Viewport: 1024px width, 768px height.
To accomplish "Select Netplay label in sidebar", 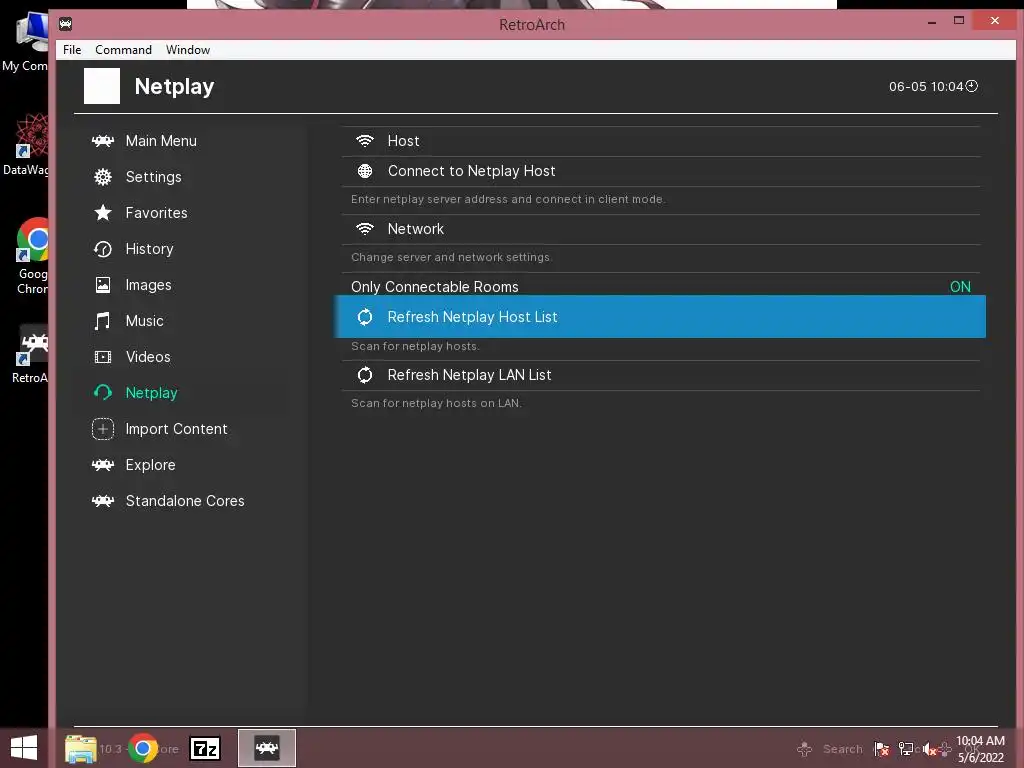I will pyautogui.click(x=152, y=392).
